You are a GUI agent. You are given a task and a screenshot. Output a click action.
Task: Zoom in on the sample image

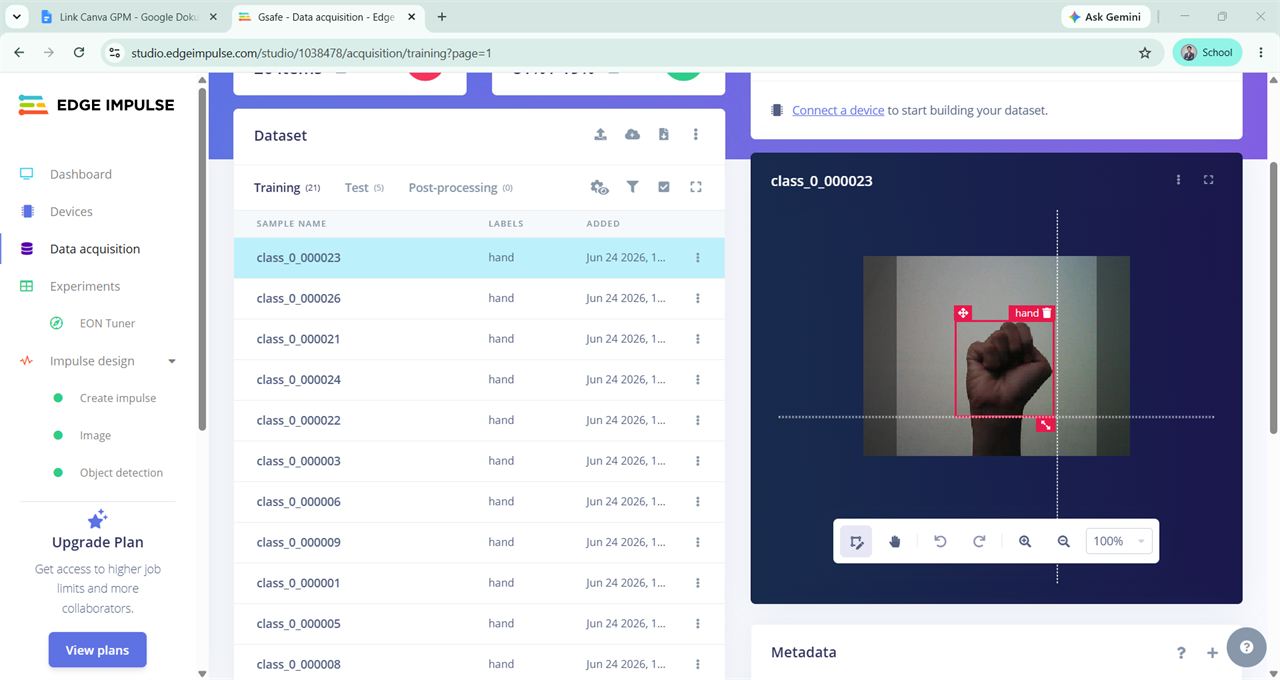pos(1025,541)
